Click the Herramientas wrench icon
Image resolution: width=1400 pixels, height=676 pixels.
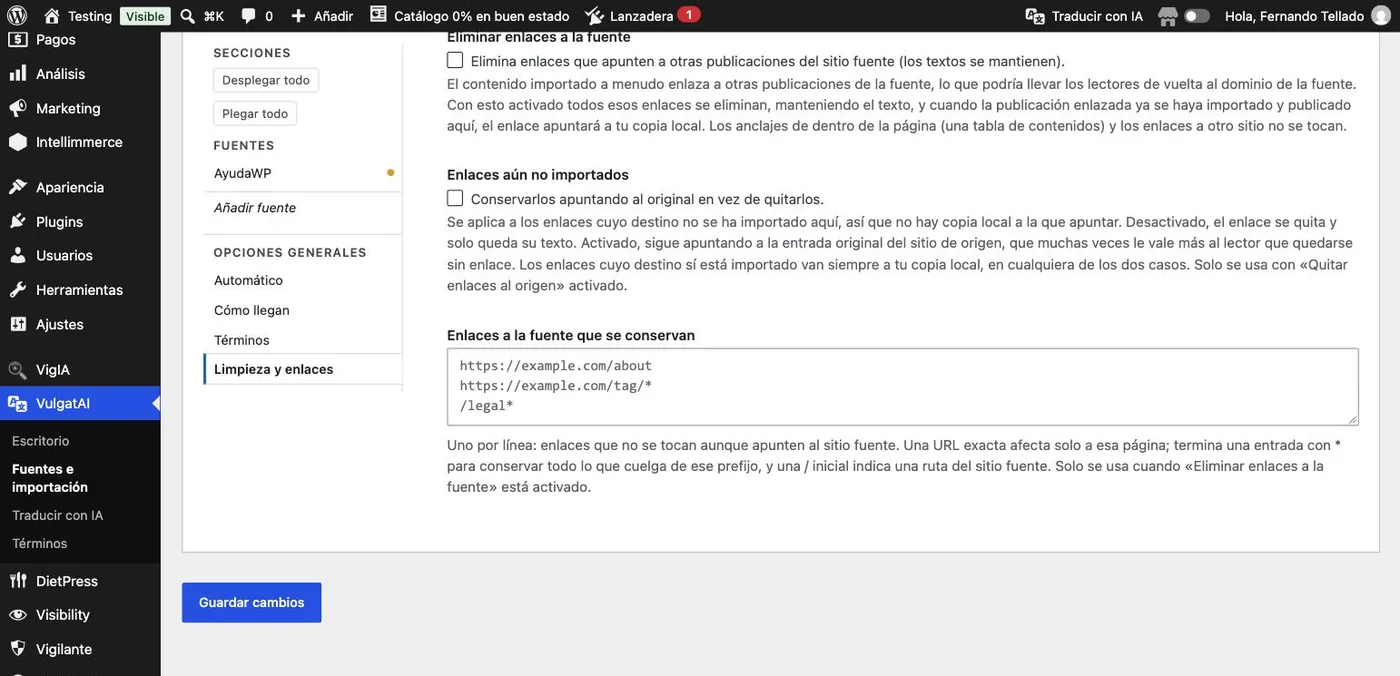(x=17, y=290)
